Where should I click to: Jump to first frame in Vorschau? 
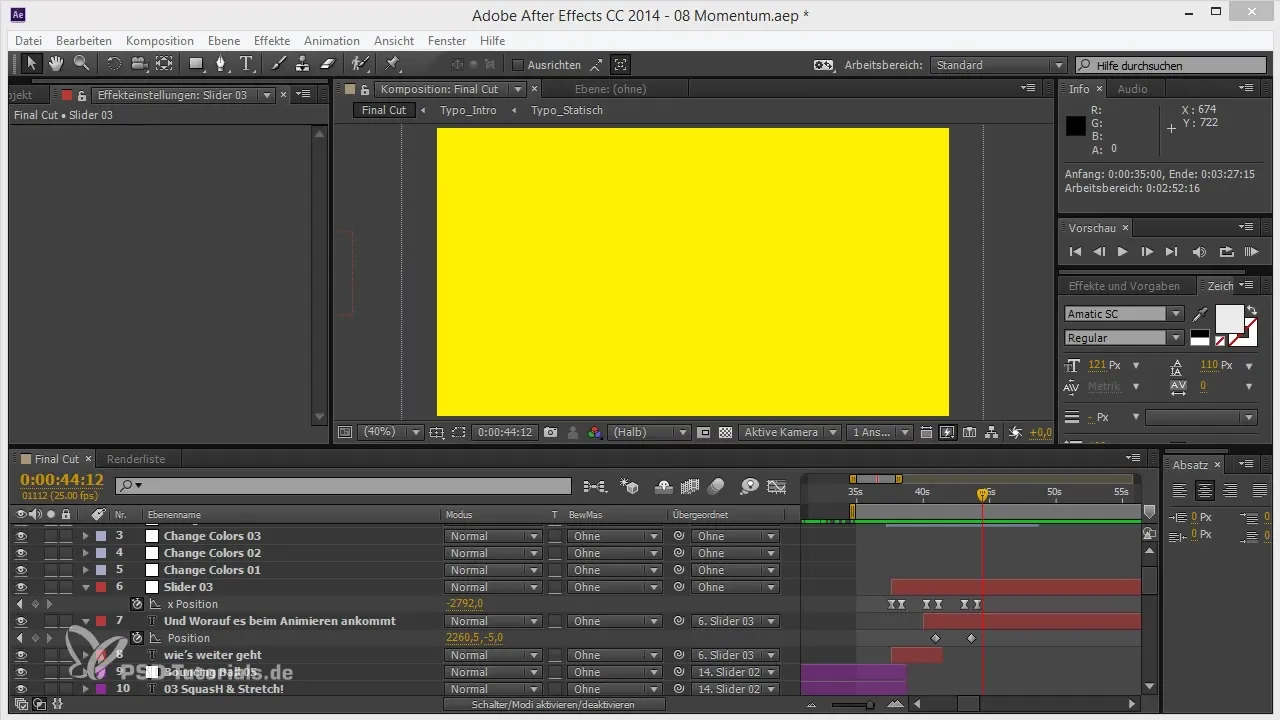[1075, 252]
